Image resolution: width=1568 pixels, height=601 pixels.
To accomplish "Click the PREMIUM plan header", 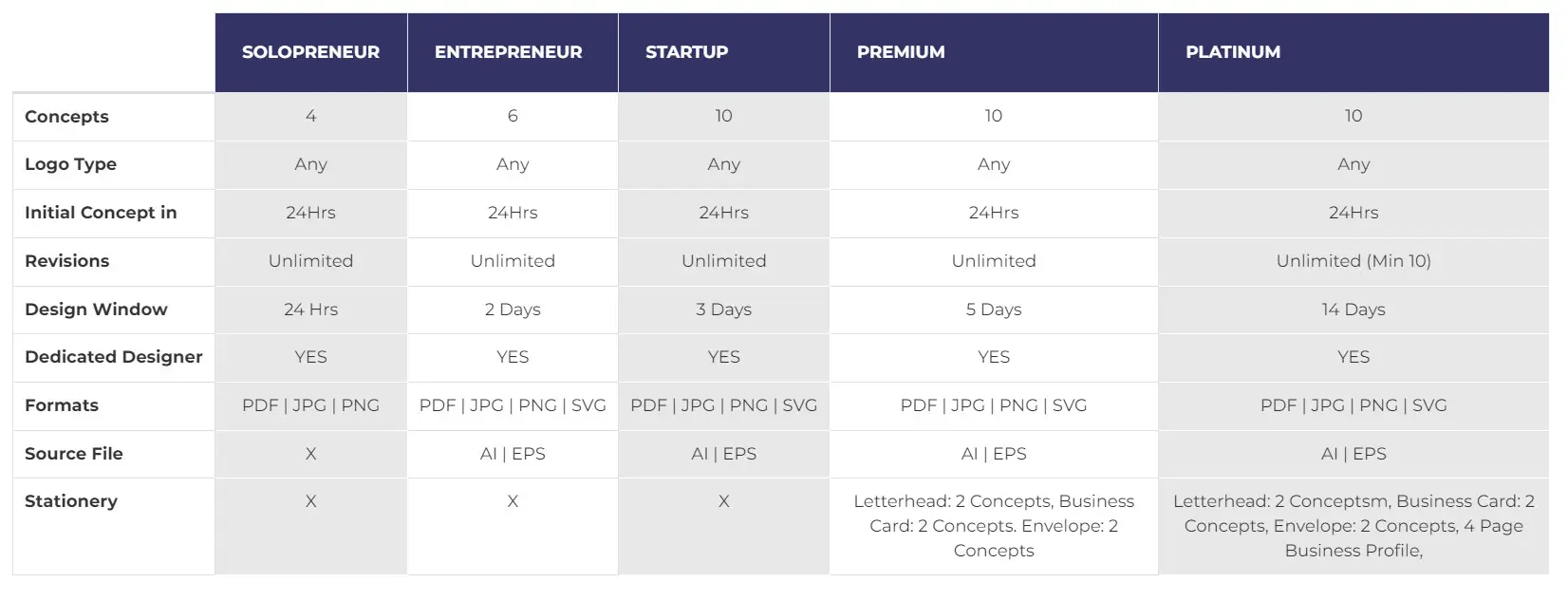I will pyautogui.click(x=994, y=52).
